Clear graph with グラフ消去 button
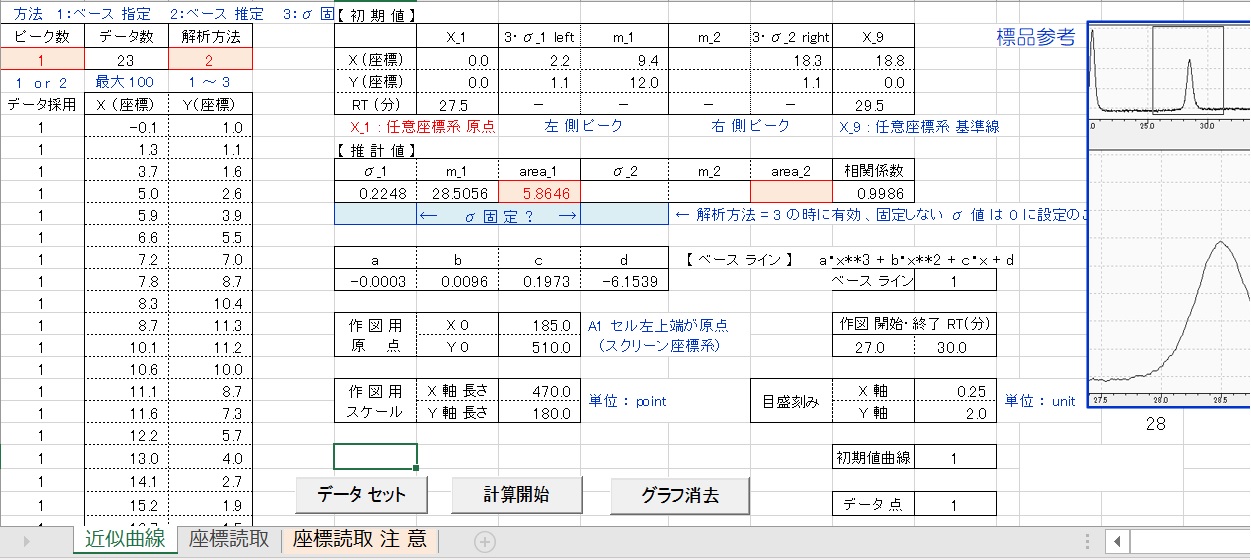The width and height of the screenshot is (1251, 560). [x=680, y=495]
